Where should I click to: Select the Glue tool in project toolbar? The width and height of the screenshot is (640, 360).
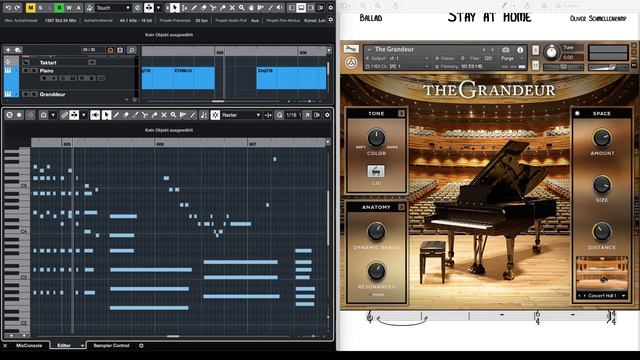click(x=223, y=8)
